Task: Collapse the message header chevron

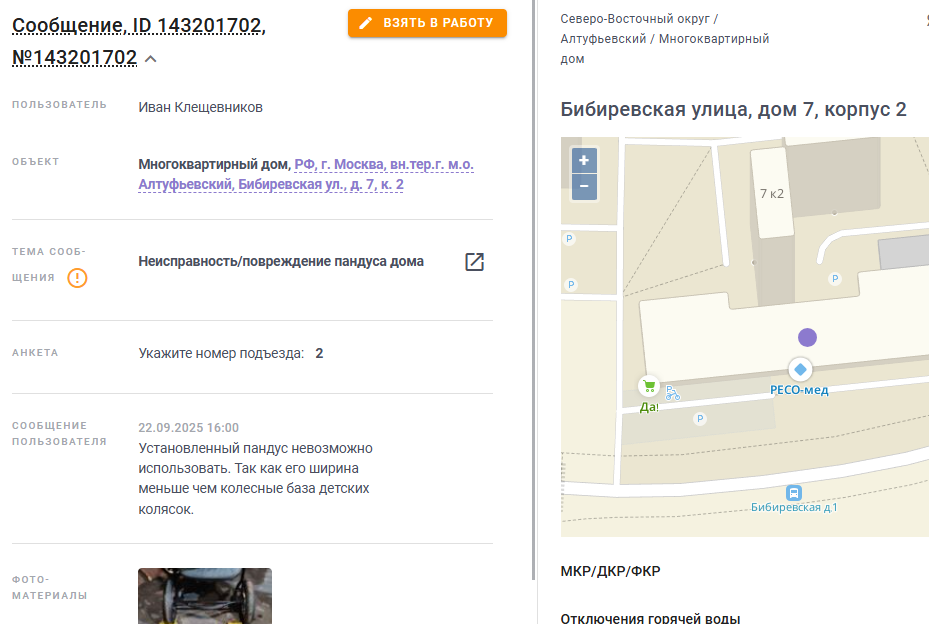Action: click(x=151, y=59)
